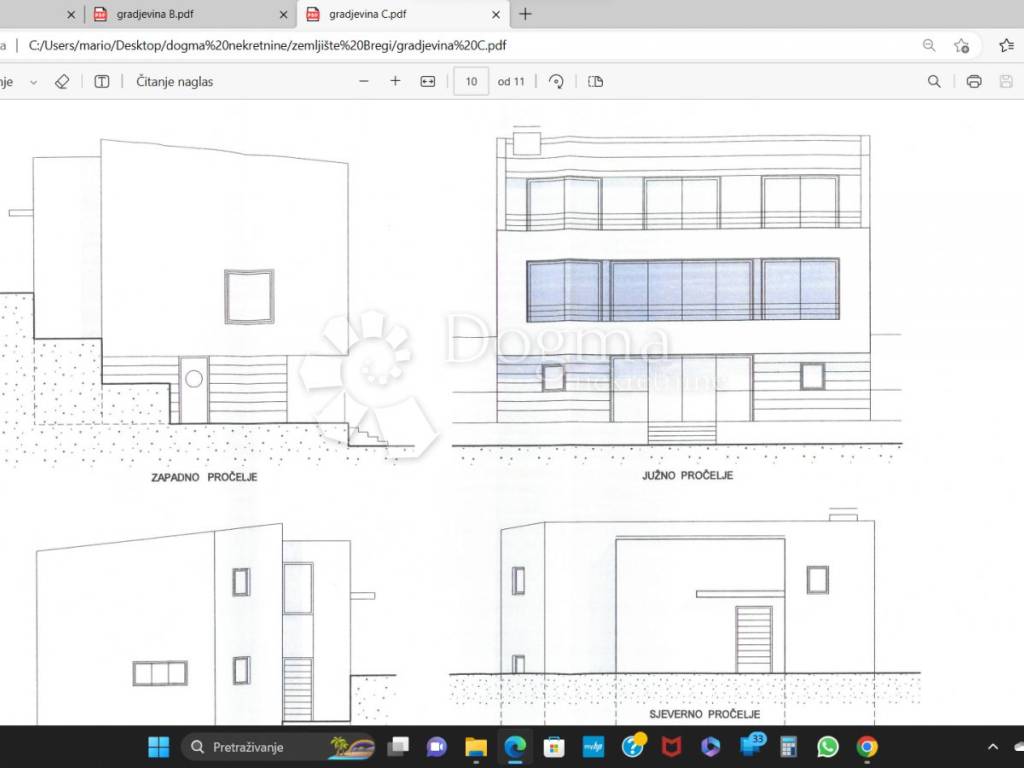This screenshot has height=768, width=1024.
Task: Print the PDF document
Action: click(974, 82)
